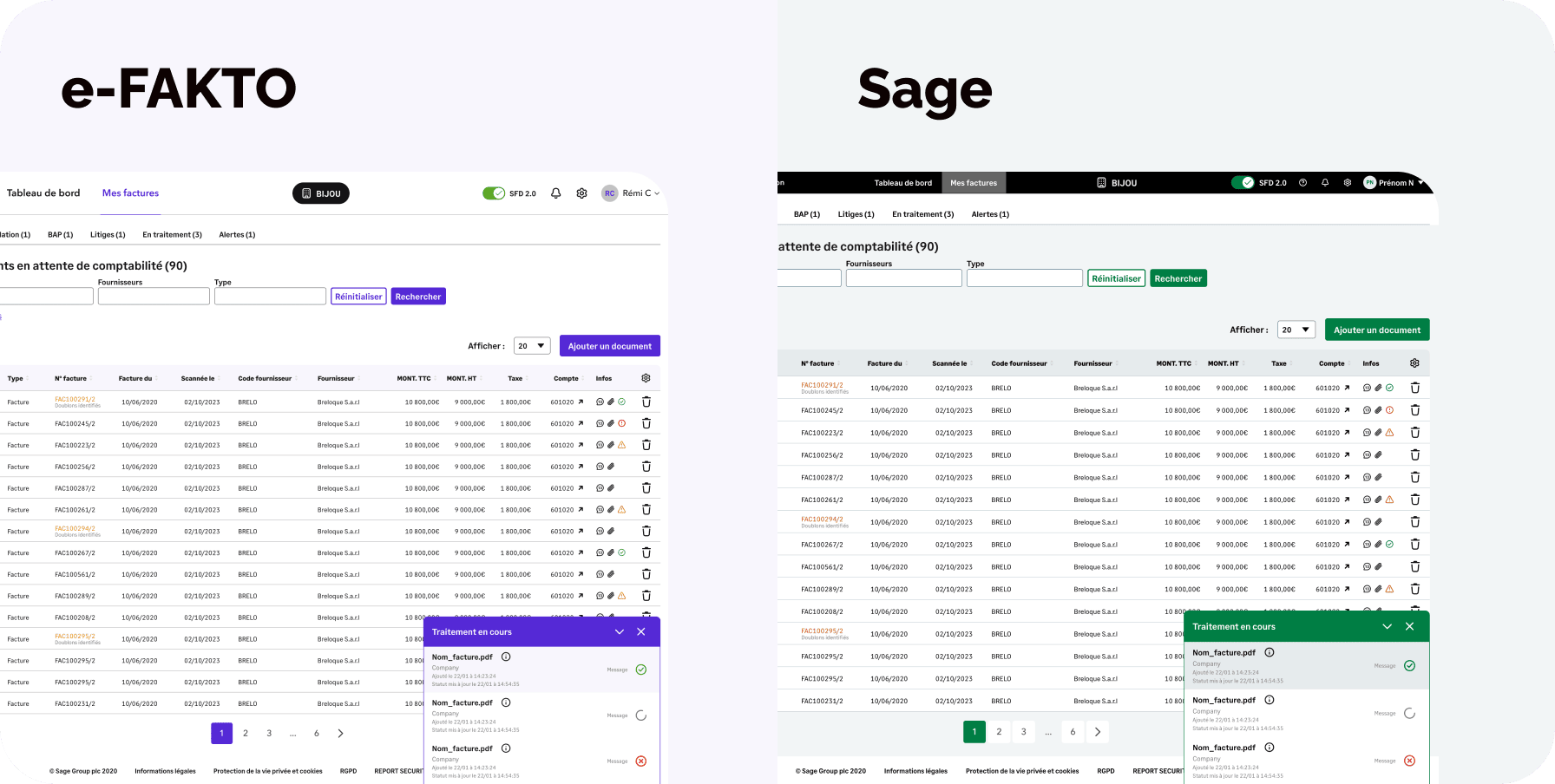Open table column settings gear in Sage
The height and width of the screenshot is (784, 1555).
pos(1414,363)
